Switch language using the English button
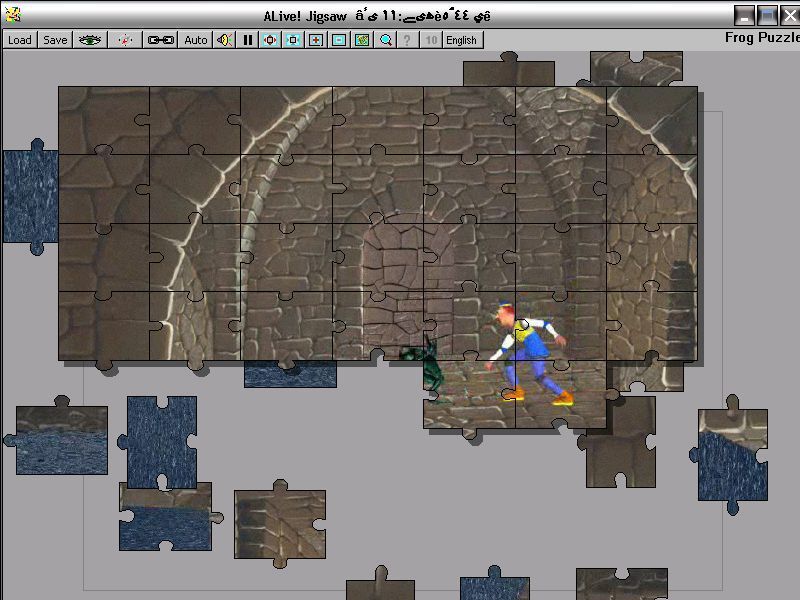Screen dimensions: 800x600 click(461, 40)
